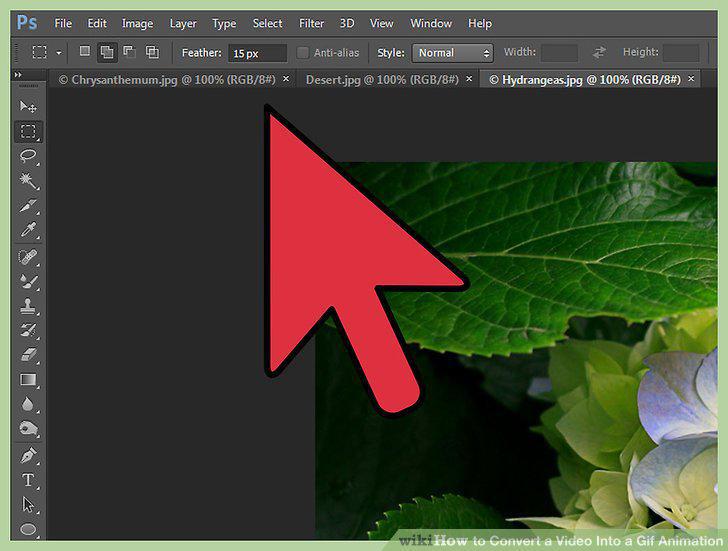The image size is (728, 551).
Task: Open the Image menu
Action: click(x=137, y=23)
